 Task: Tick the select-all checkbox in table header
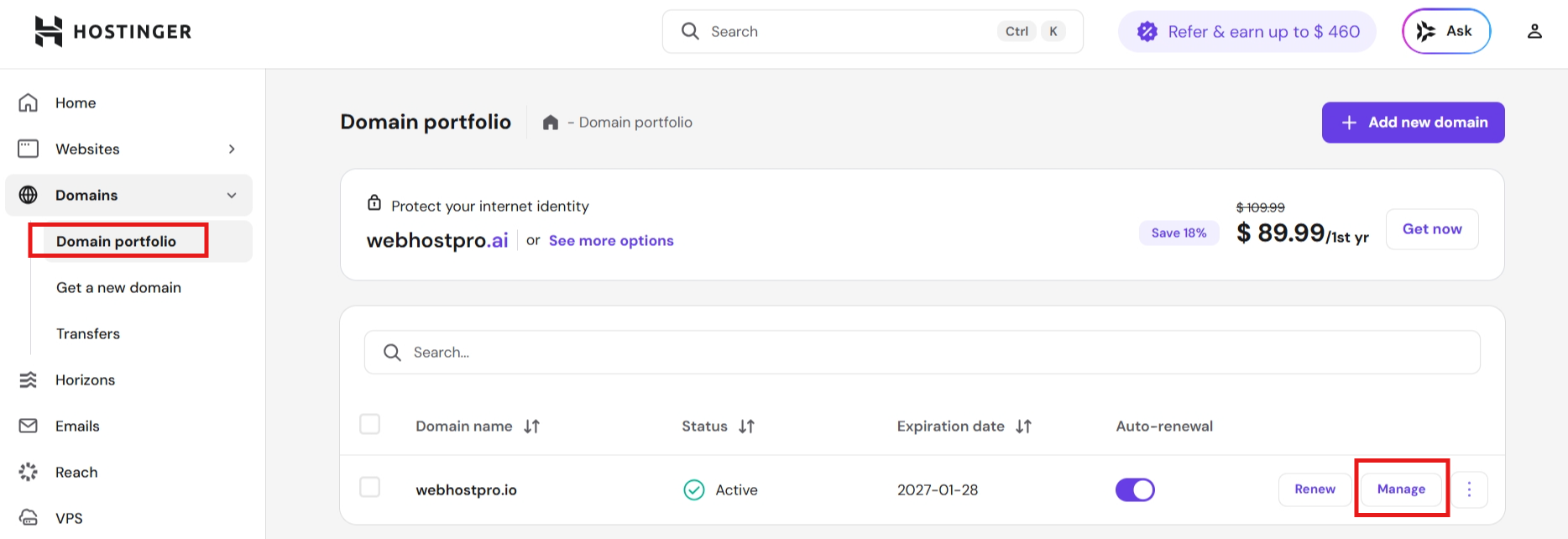click(x=369, y=424)
